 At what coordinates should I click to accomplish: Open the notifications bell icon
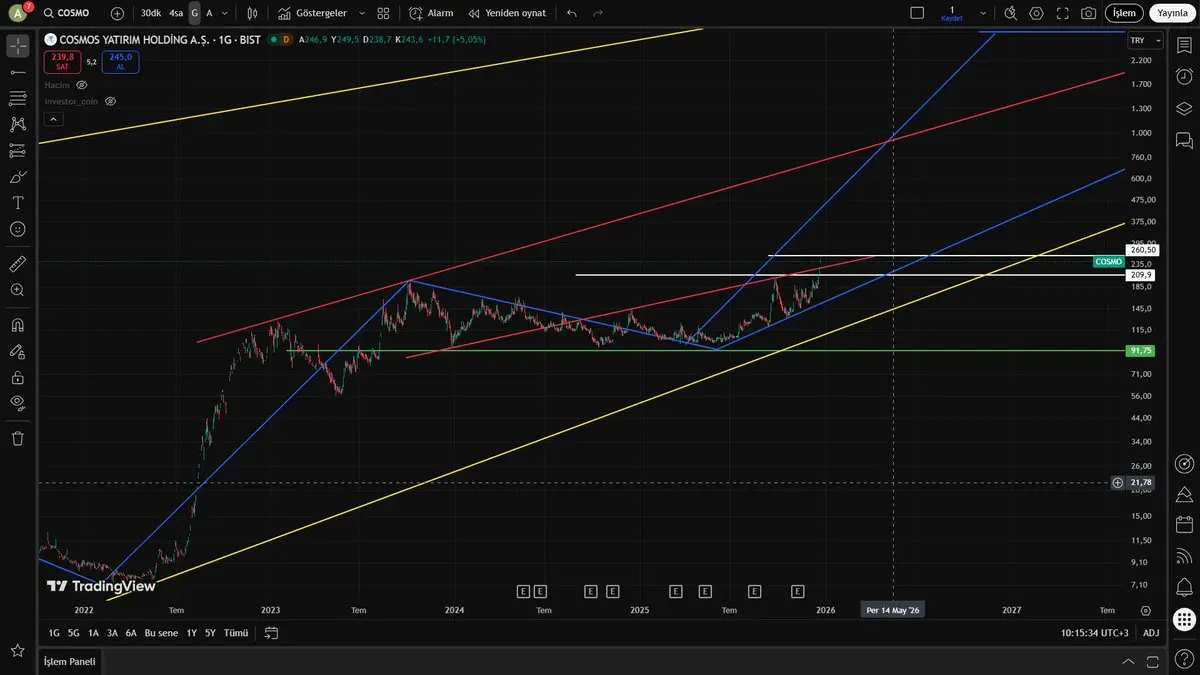[x=1184, y=586]
